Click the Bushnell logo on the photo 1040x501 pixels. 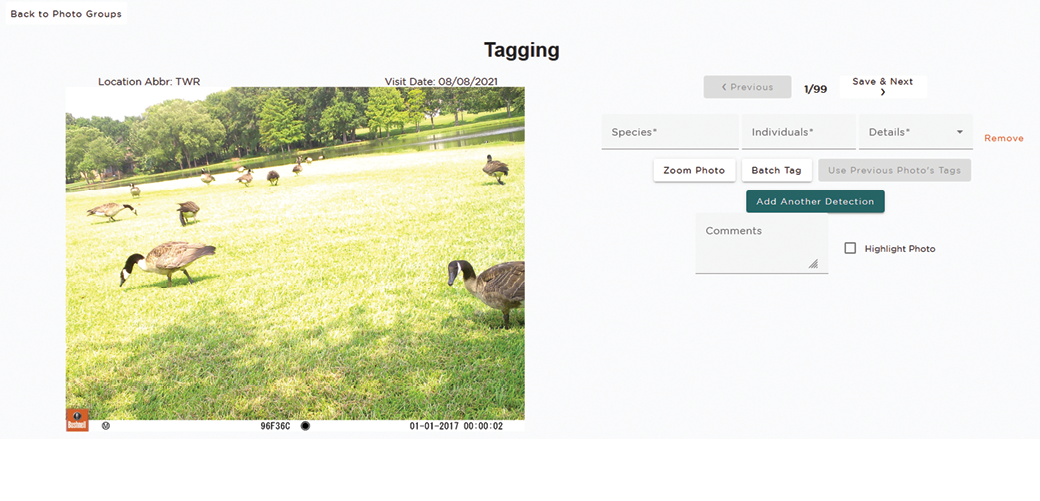coord(77,420)
